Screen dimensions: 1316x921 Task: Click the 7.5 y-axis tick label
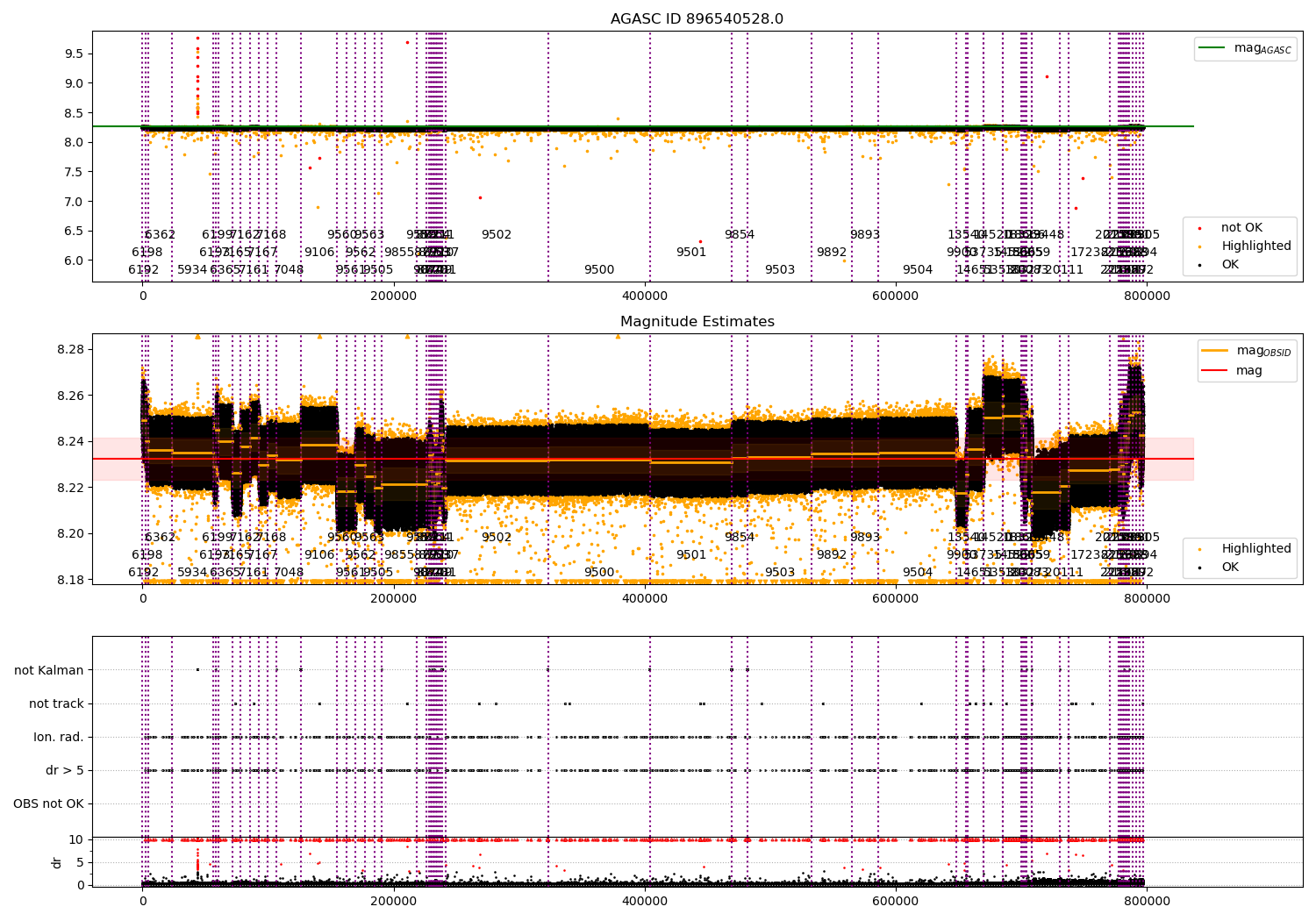74,172
